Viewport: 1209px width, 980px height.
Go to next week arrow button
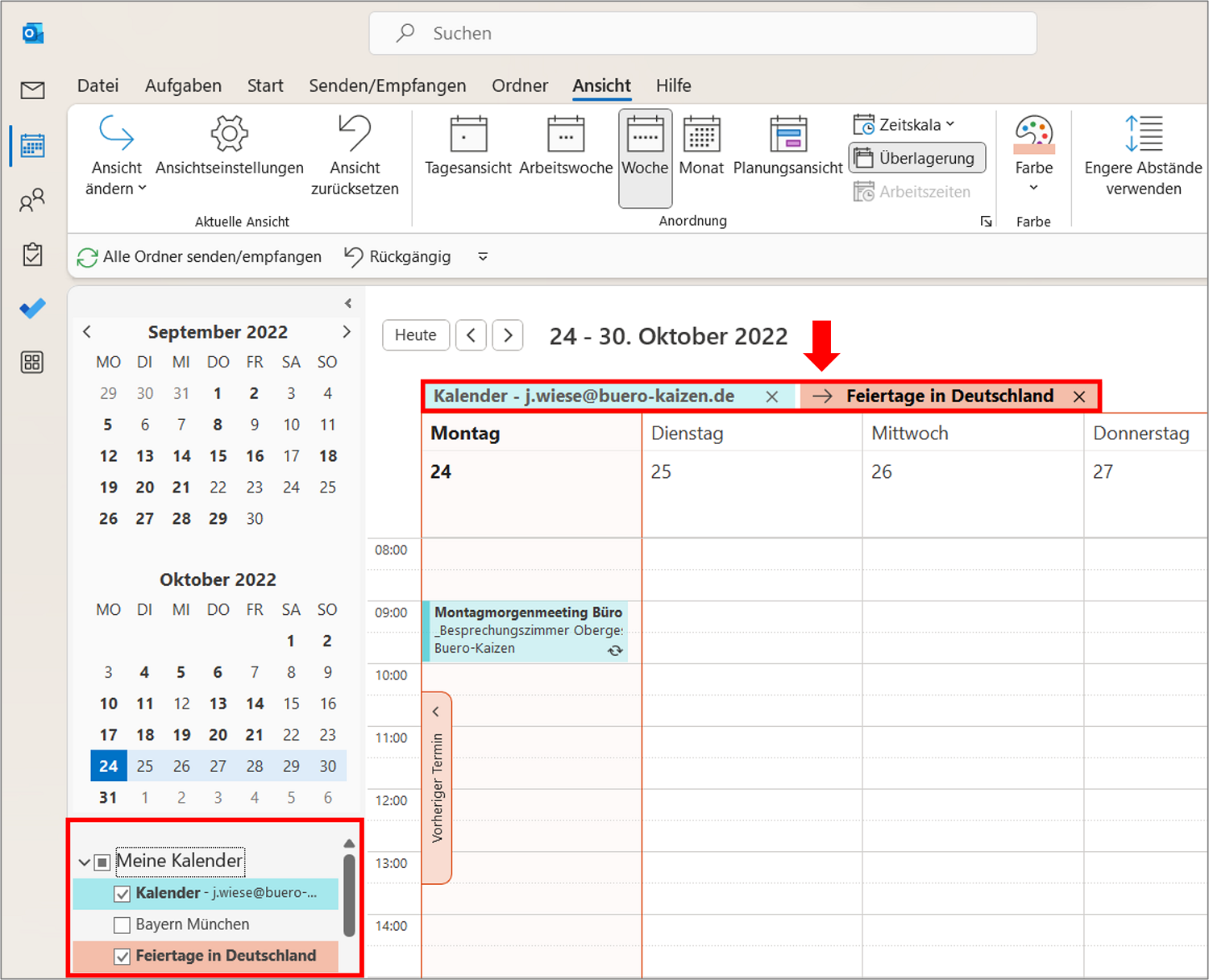click(508, 335)
